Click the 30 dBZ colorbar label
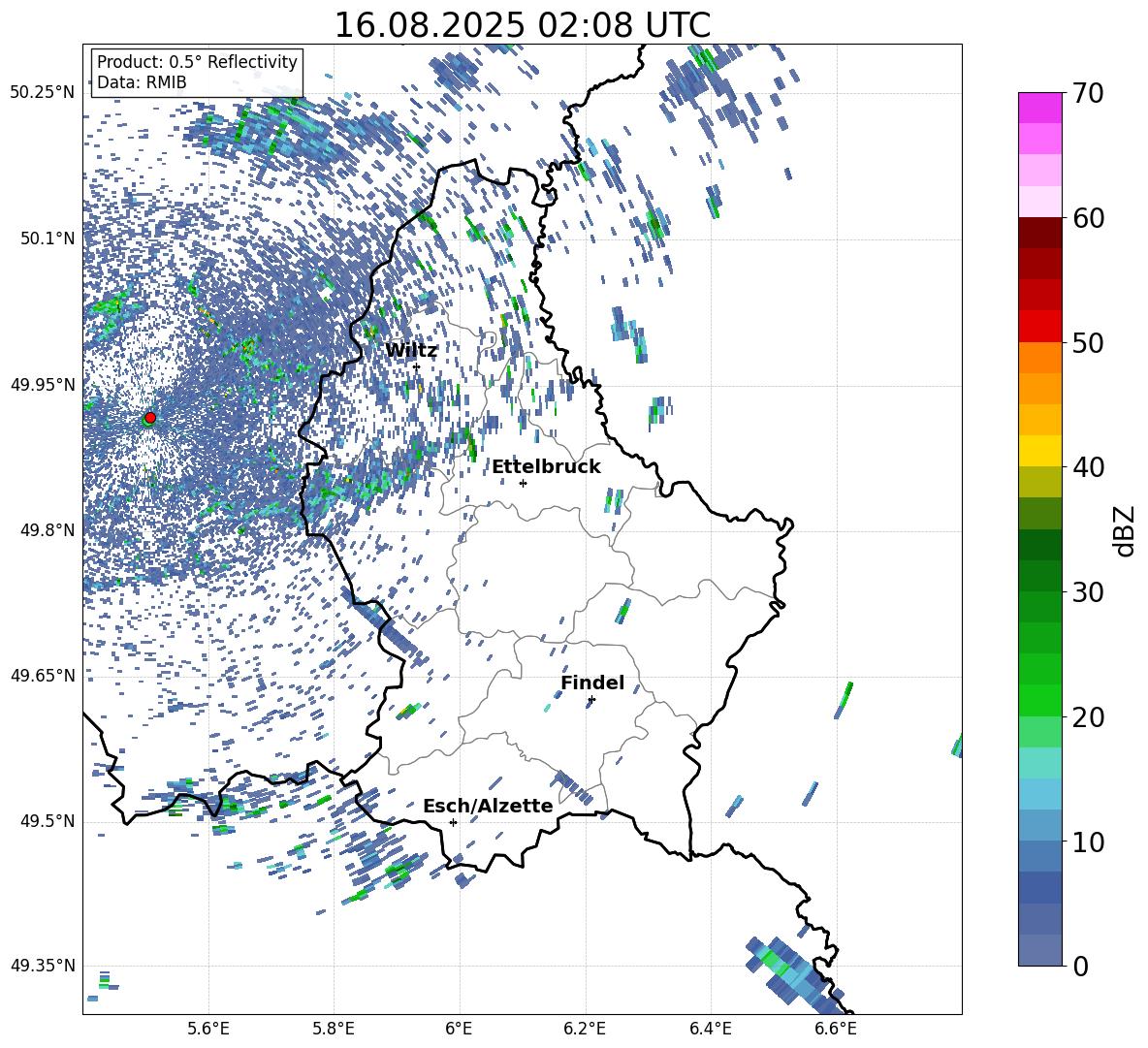The height and width of the screenshot is (1048, 1148). (x=1088, y=592)
